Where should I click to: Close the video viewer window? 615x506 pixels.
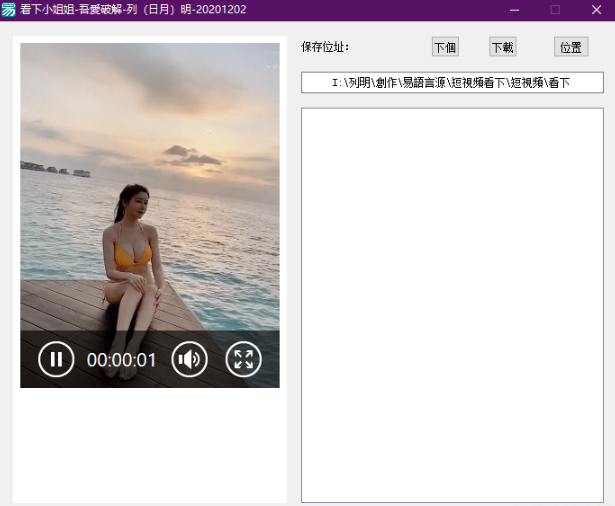pyautogui.click(x=596, y=10)
